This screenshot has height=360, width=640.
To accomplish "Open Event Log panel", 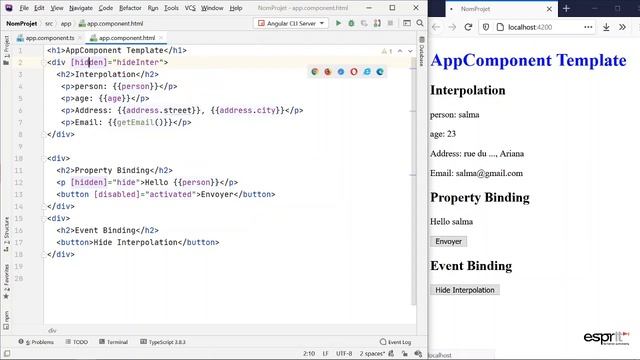I will 395,342.
